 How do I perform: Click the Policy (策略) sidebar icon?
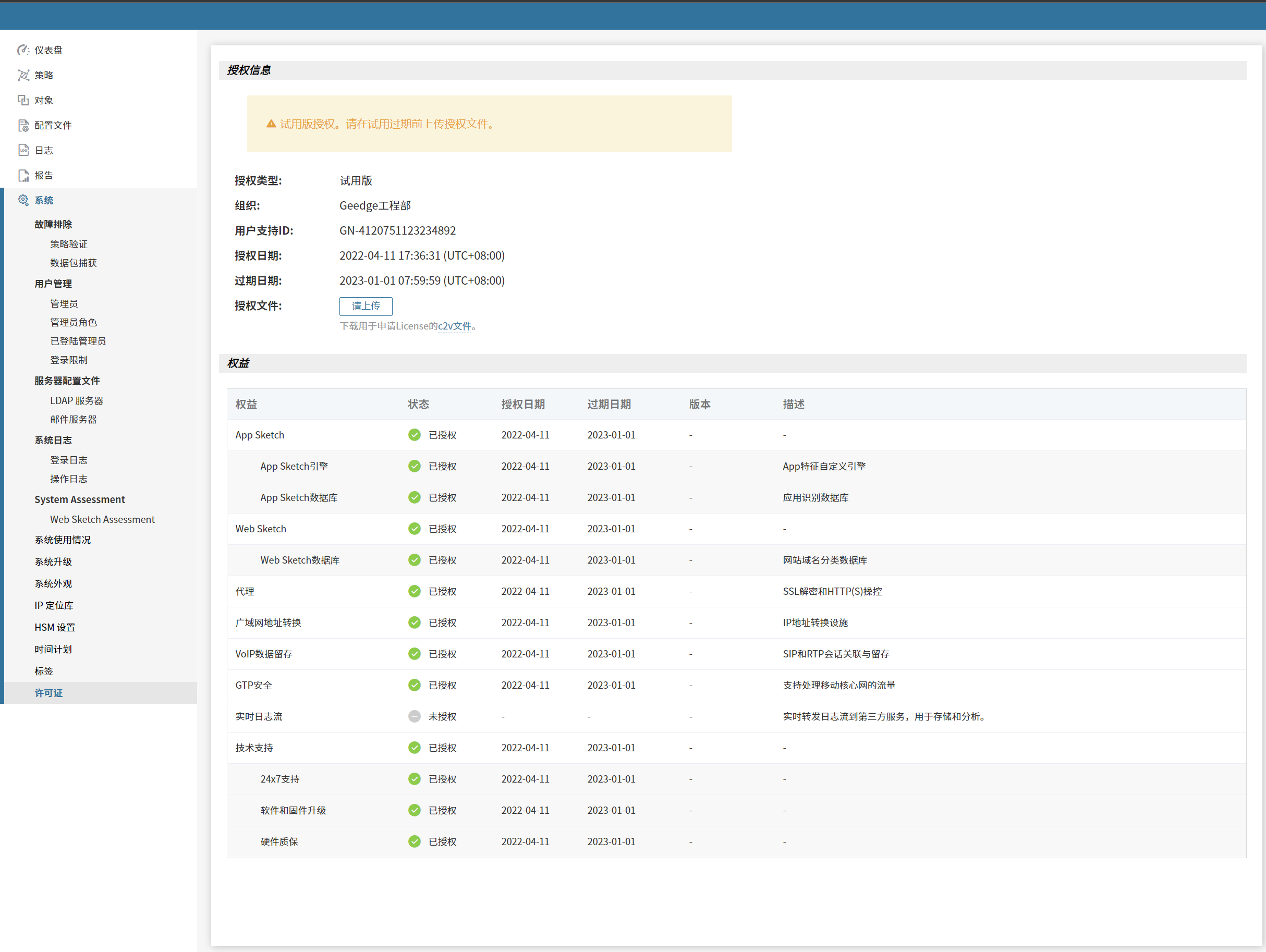tap(23, 75)
